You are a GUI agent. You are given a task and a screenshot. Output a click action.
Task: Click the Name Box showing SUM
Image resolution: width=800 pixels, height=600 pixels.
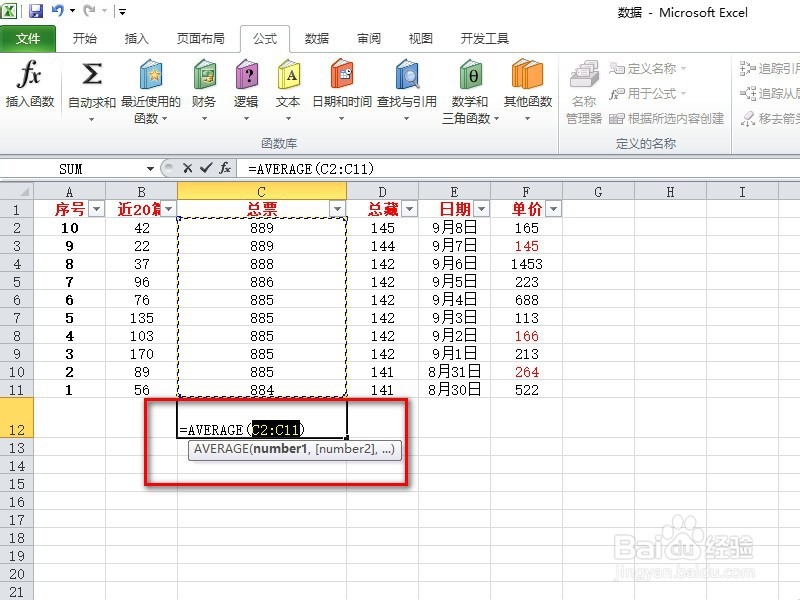click(x=71, y=168)
